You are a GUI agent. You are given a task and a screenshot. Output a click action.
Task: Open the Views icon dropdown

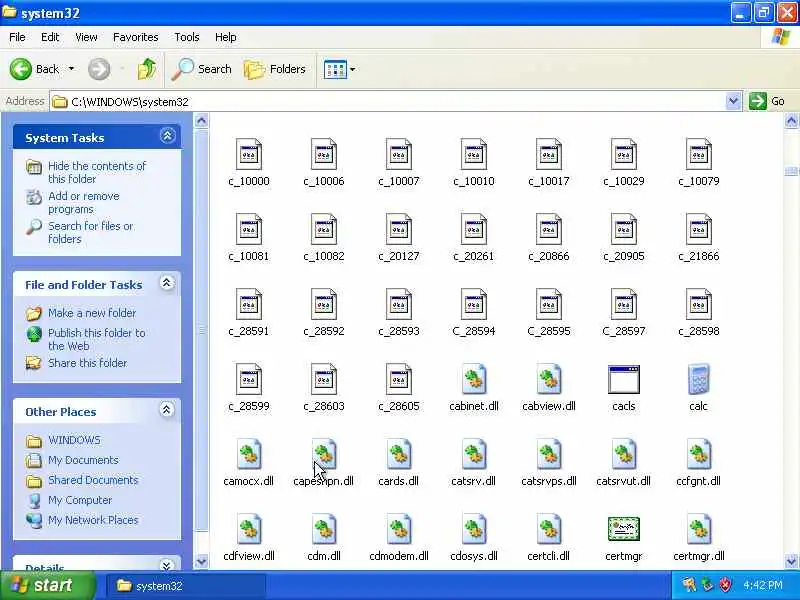(x=339, y=69)
